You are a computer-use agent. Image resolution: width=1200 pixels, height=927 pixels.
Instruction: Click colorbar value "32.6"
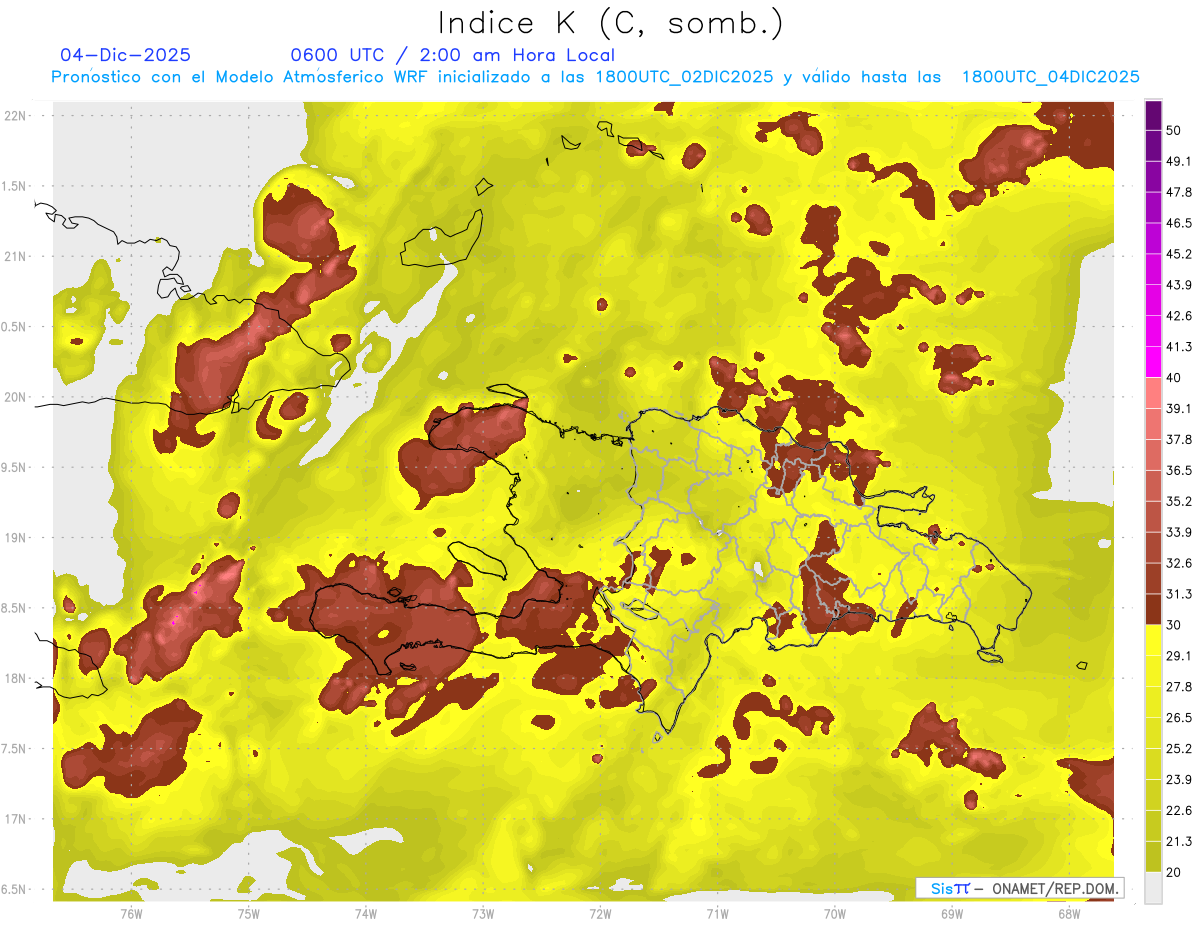tap(1179, 563)
